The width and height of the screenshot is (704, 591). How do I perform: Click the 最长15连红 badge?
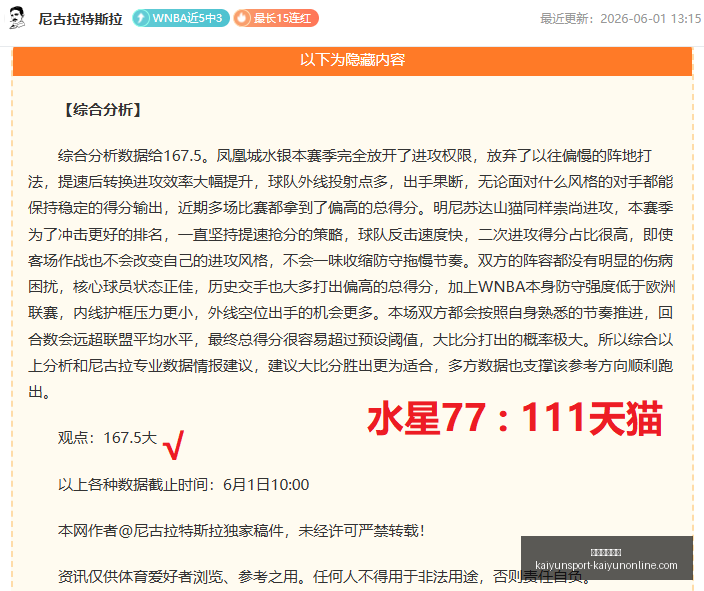pyautogui.click(x=276, y=18)
